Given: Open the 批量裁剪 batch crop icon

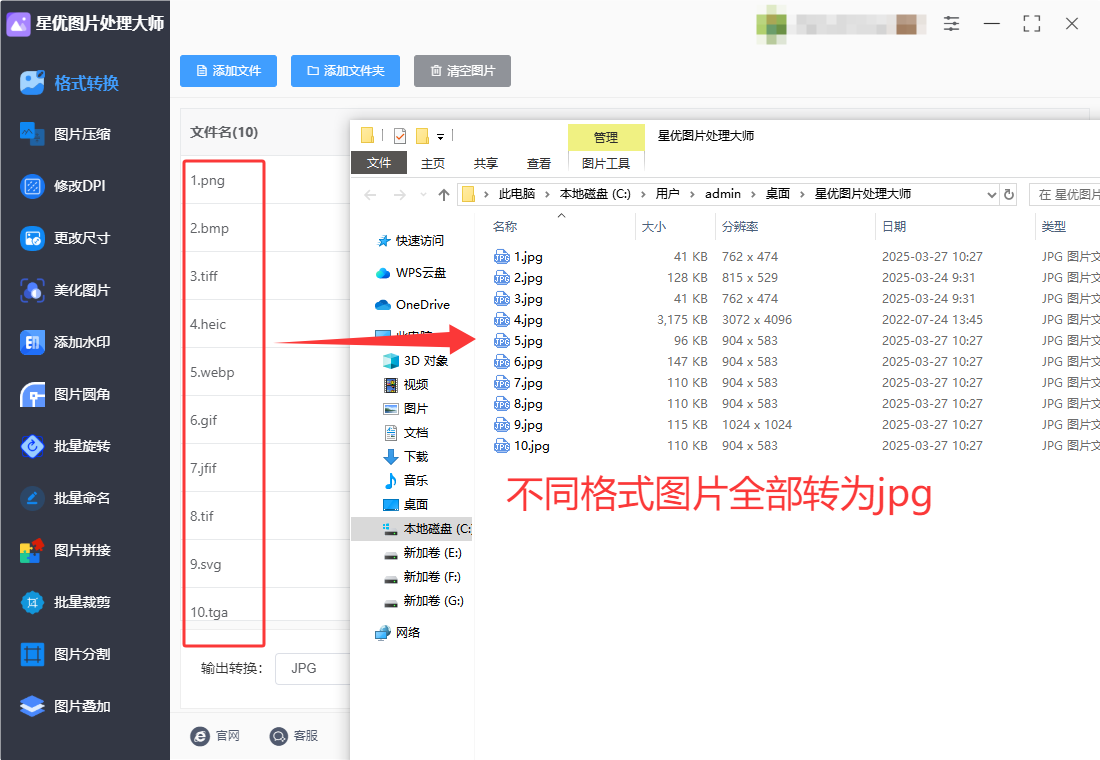Looking at the screenshot, I should pyautogui.click(x=32, y=602).
